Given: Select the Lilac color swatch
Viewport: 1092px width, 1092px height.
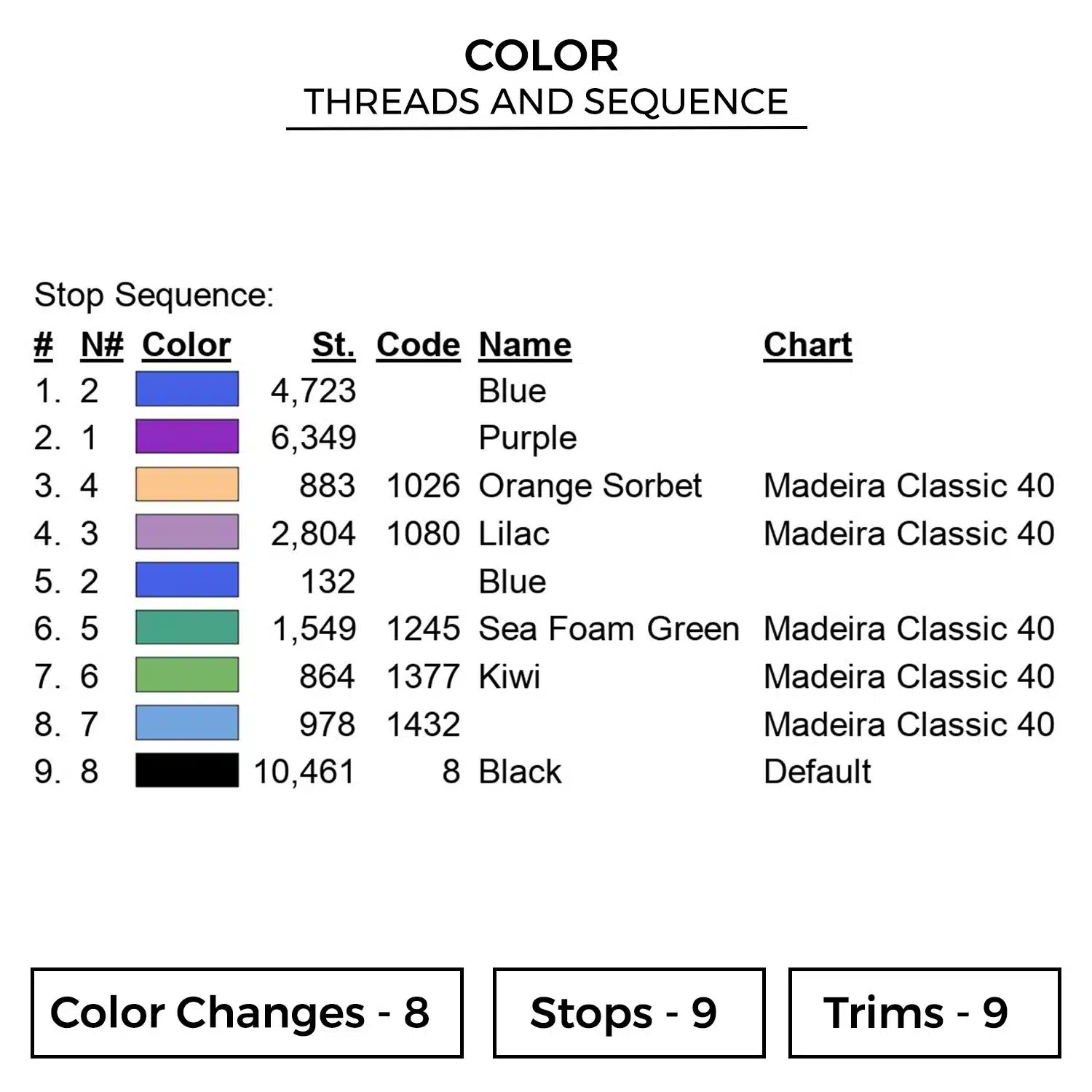Looking at the screenshot, I should 187,532.
